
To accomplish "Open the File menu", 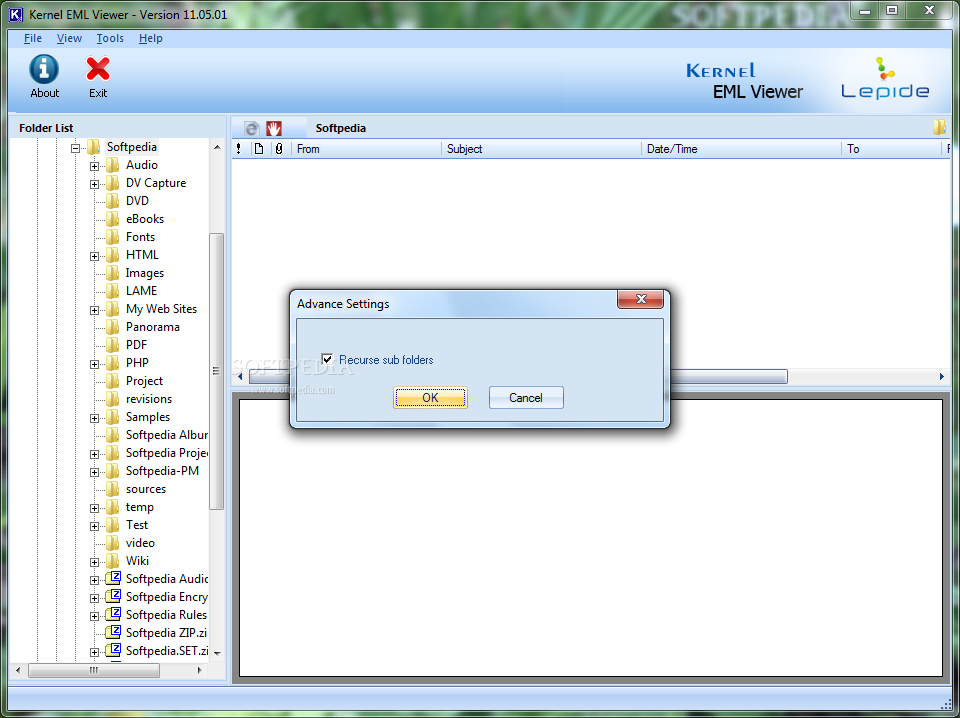I will tap(33, 39).
